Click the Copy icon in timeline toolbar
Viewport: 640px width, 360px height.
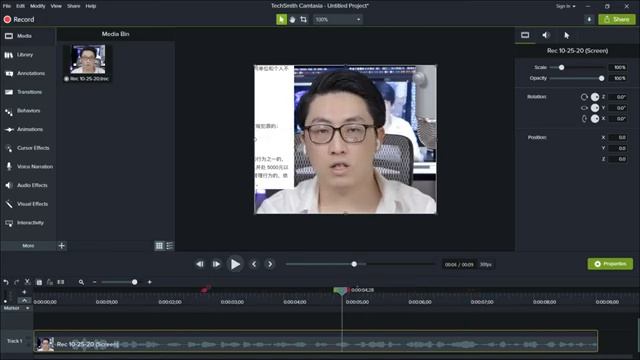click(x=39, y=282)
